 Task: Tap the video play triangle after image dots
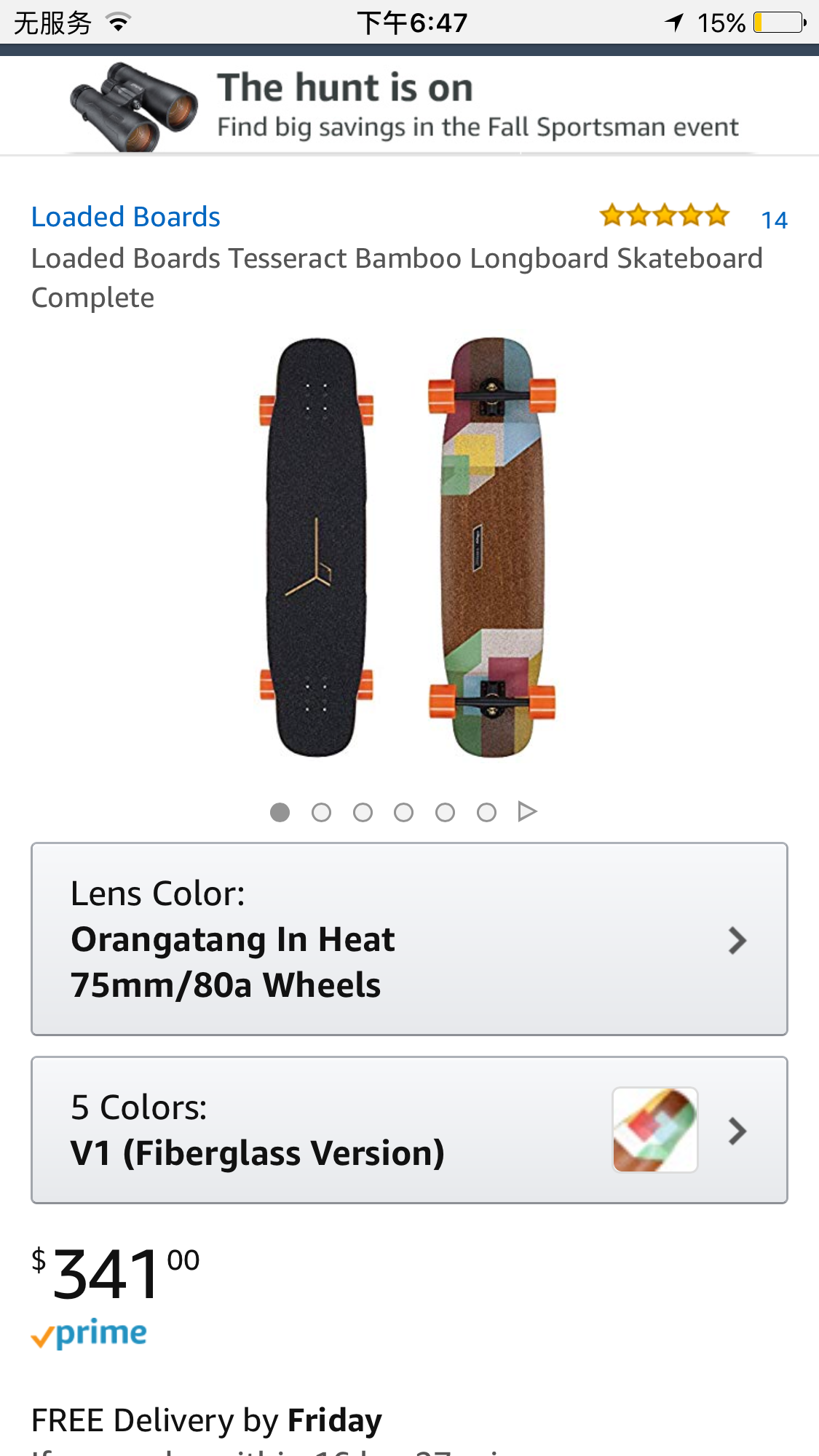pos(527,811)
